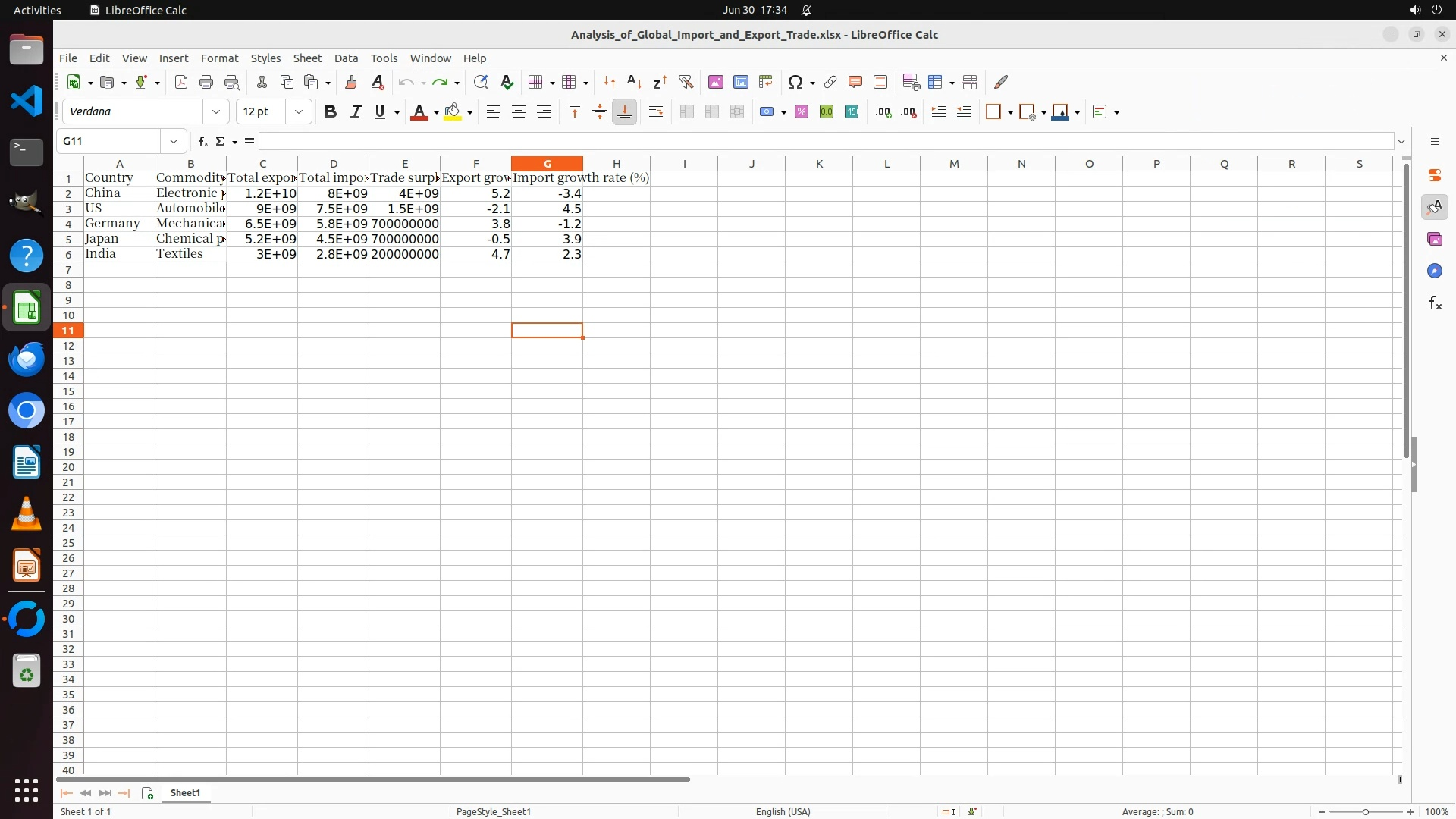Format selected cell as percent
1456x819 pixels.
[802, 111]
